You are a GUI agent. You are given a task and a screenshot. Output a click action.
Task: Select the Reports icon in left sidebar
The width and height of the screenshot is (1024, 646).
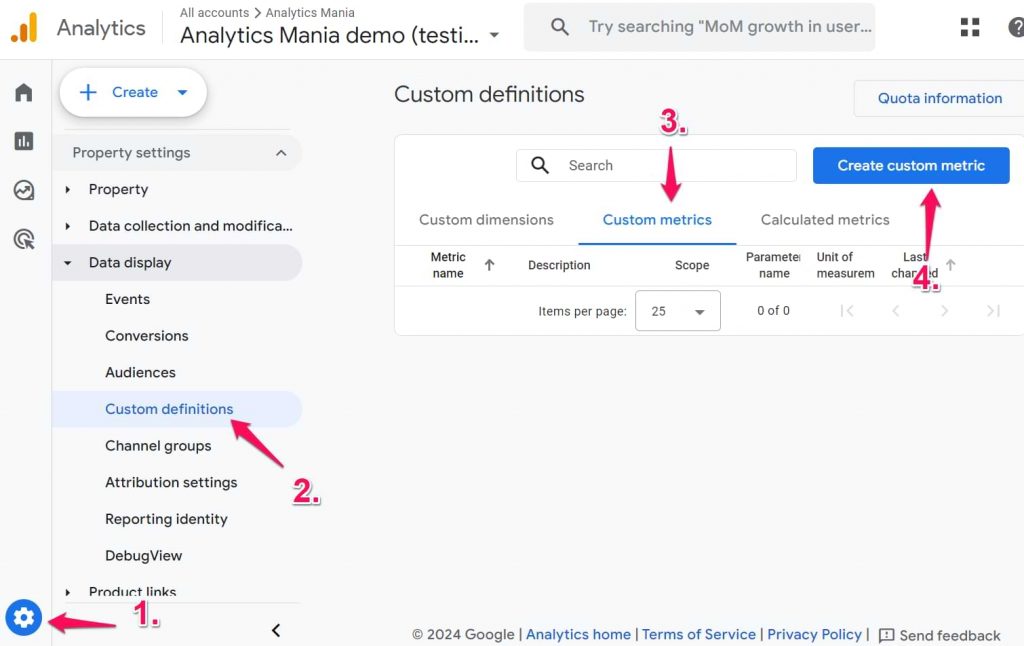(x=23, y=141)
